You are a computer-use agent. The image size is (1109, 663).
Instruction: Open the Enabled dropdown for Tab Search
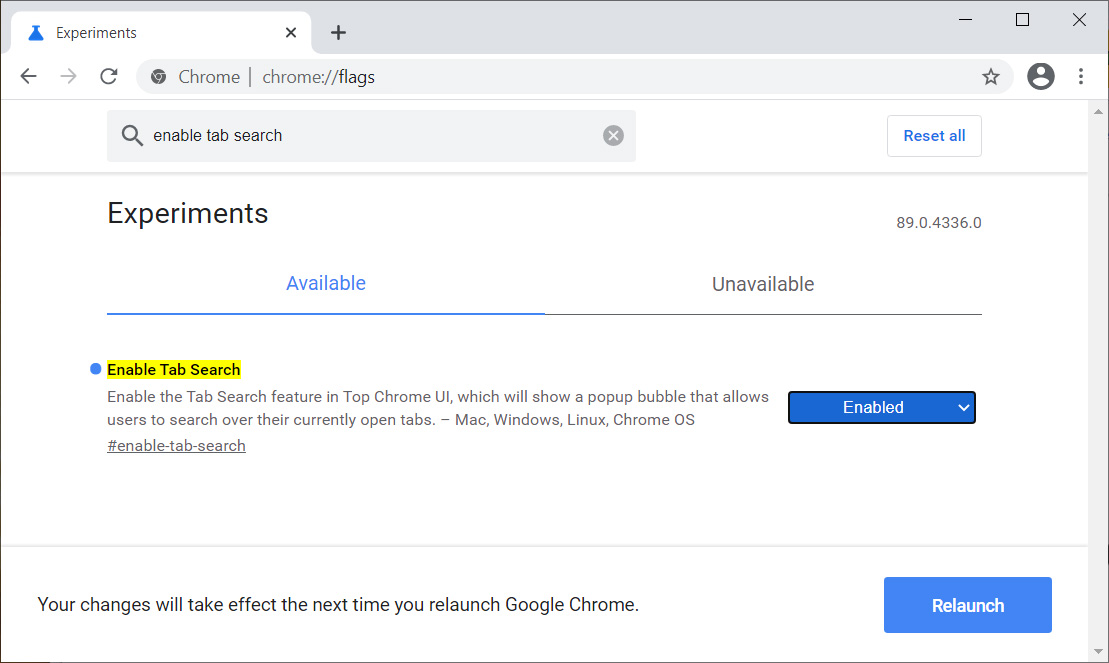(882, 408)
